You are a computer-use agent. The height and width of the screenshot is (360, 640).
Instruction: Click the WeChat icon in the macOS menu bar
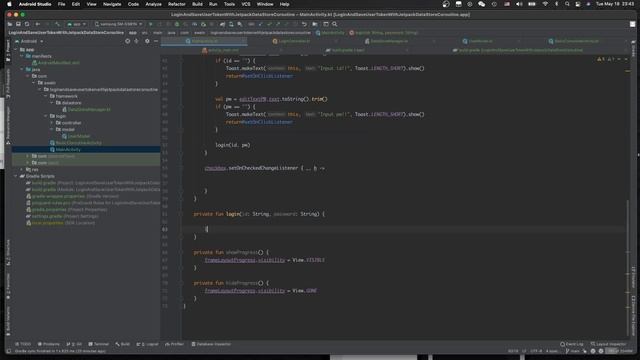click(x=482, y=4)
